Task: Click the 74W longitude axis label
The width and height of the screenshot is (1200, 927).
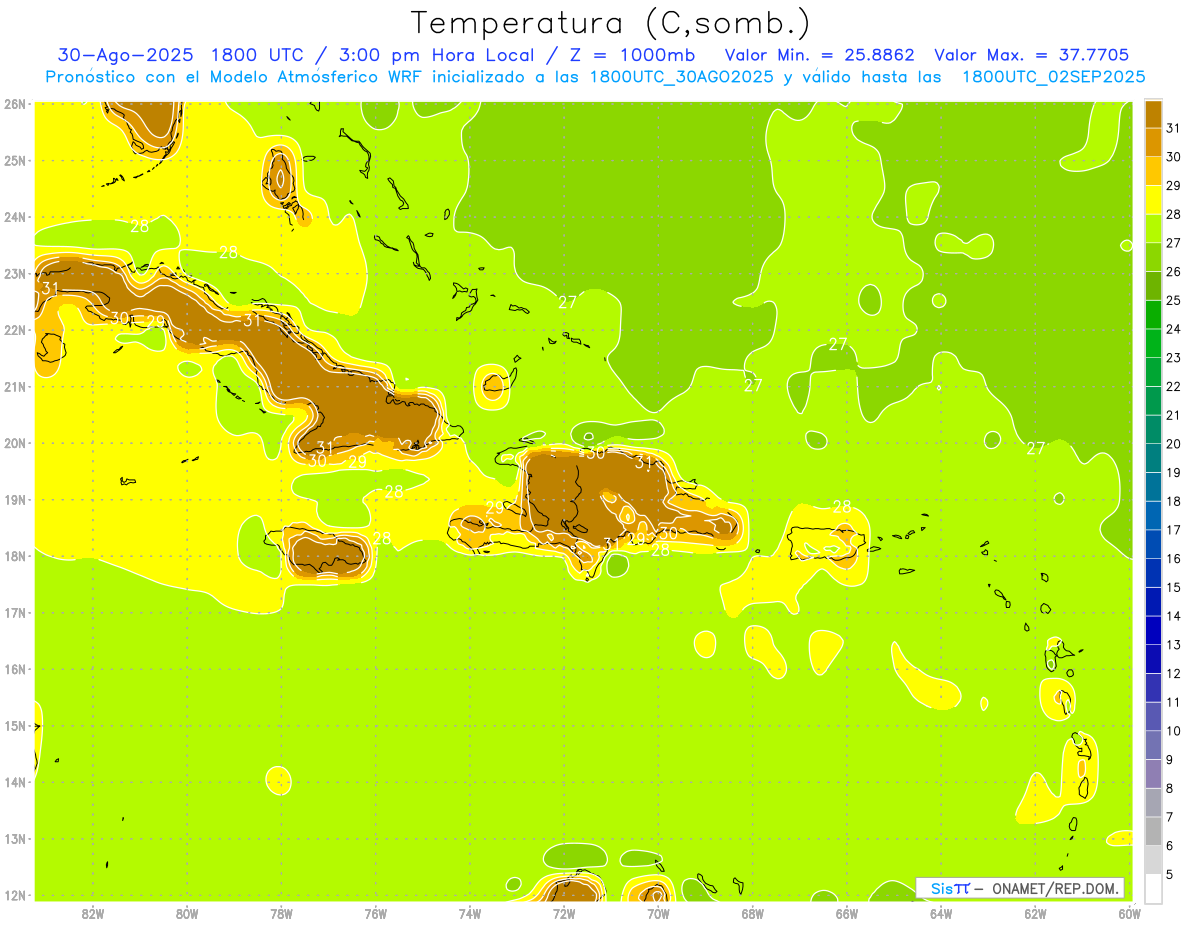Action: coord(470,913)
